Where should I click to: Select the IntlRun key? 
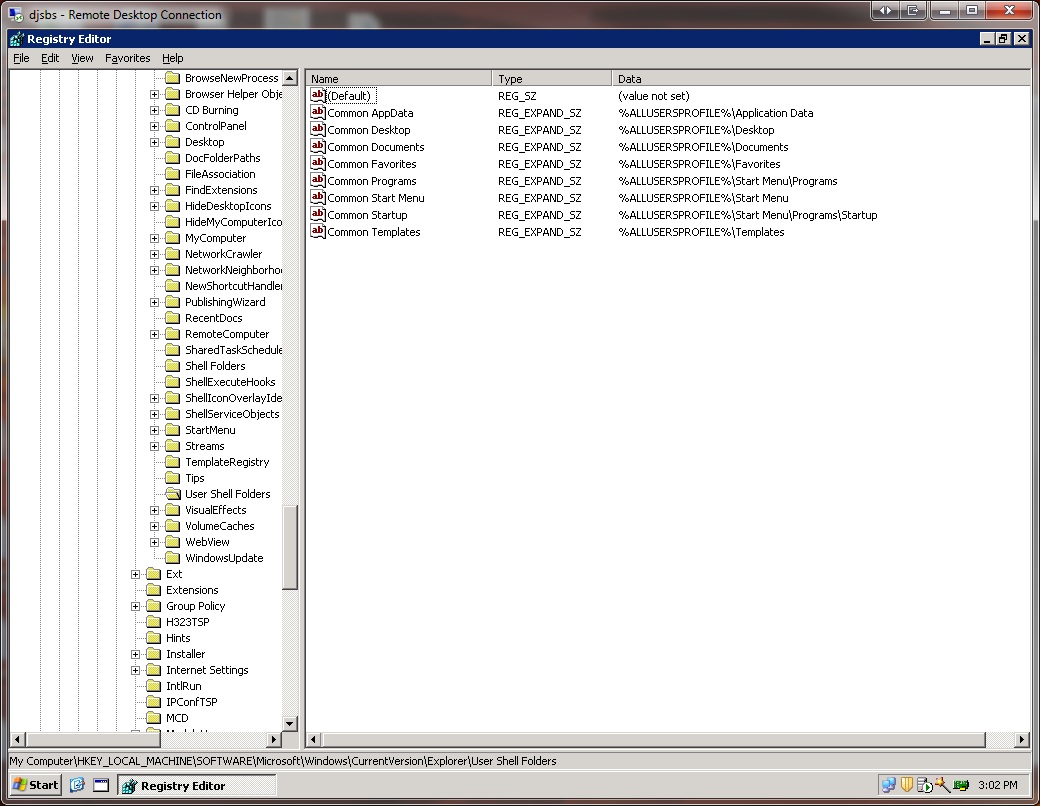(x=183, y=686)
